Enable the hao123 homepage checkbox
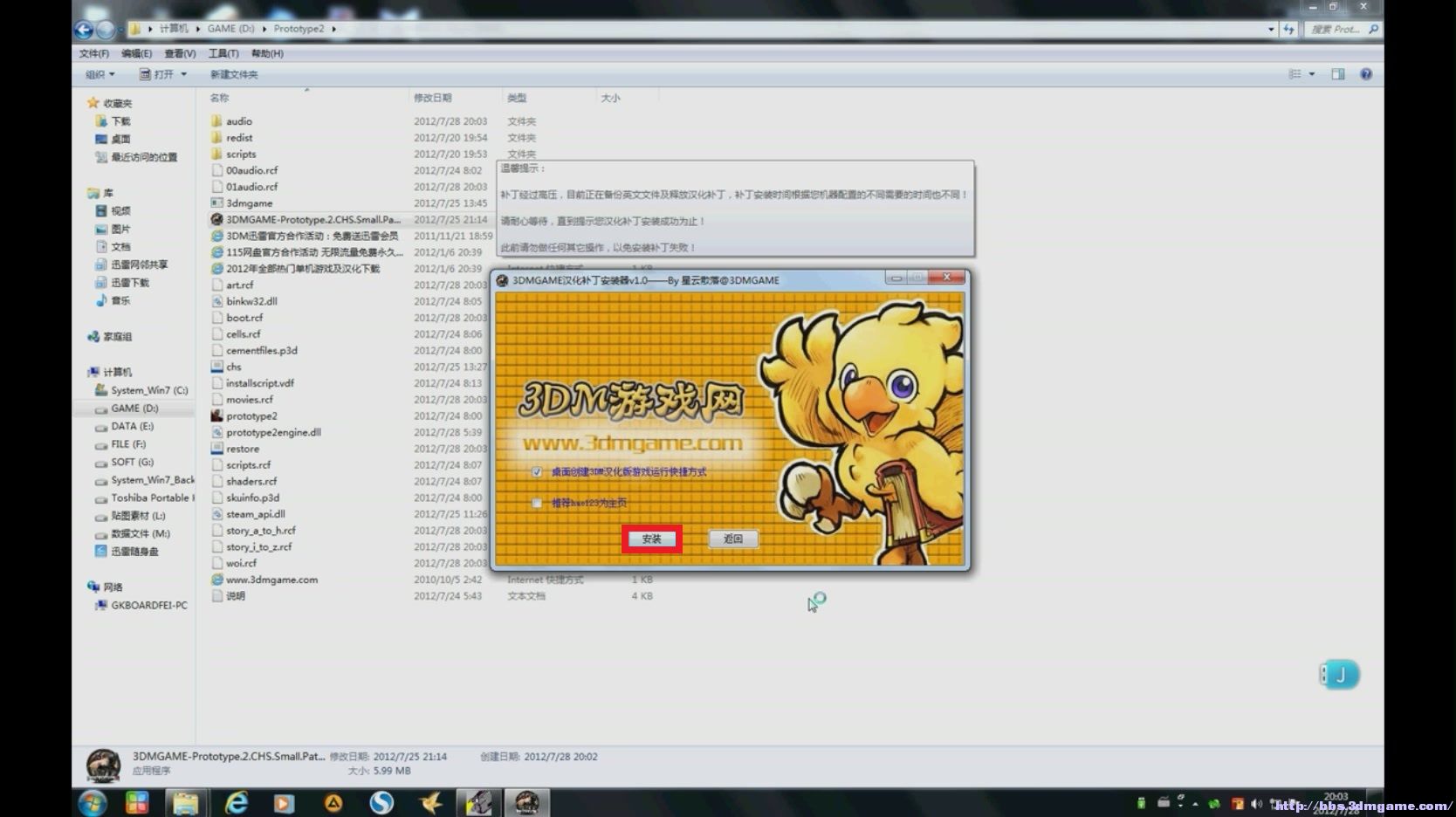Image resolution: width=1456 pixels, height=817 pixels. pyautogui.click(x=537, y=503)
